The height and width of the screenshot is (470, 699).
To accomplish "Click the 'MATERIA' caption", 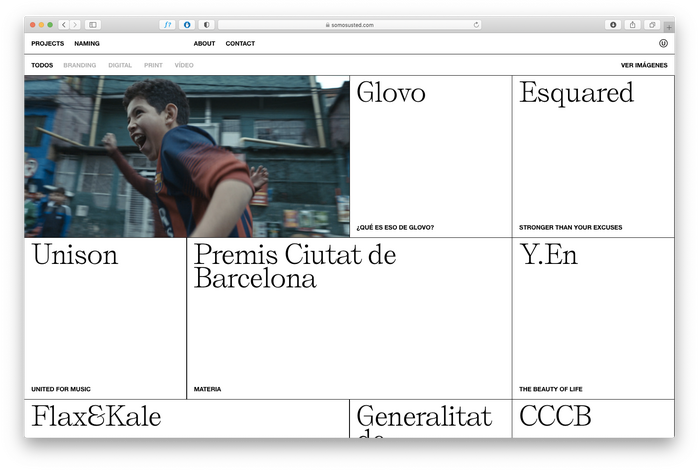I will (207, 389).
